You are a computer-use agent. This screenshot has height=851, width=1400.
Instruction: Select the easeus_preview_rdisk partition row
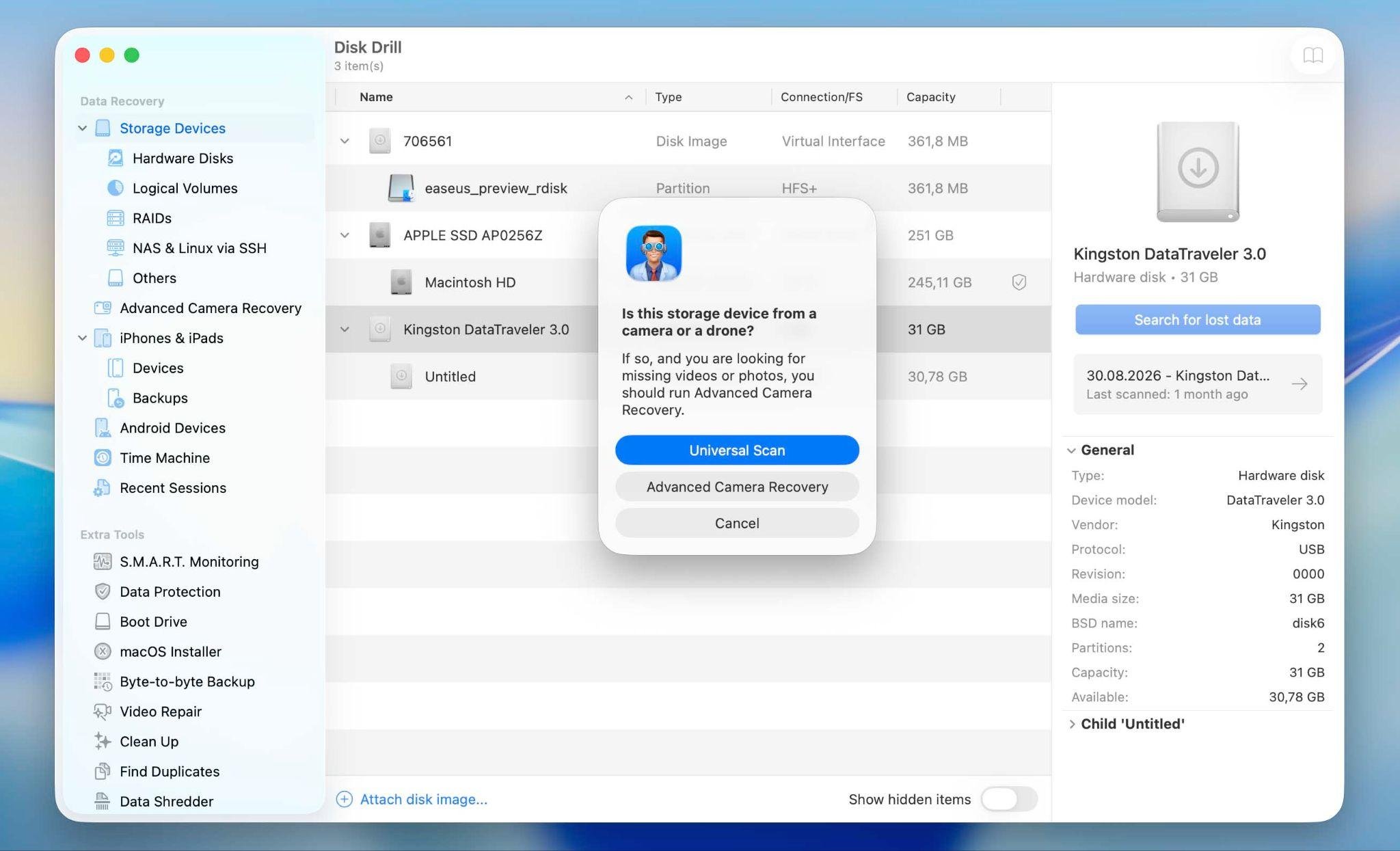click(x=688, y=188)
